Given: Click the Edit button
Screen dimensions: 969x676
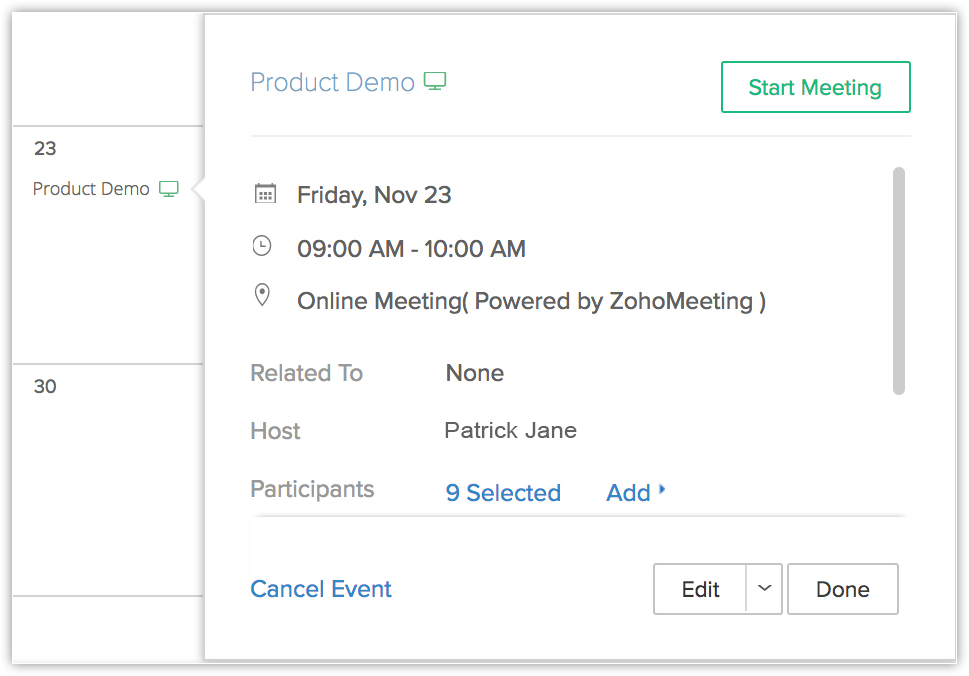Looking at the screenshot, I should (x=700, y=589).
